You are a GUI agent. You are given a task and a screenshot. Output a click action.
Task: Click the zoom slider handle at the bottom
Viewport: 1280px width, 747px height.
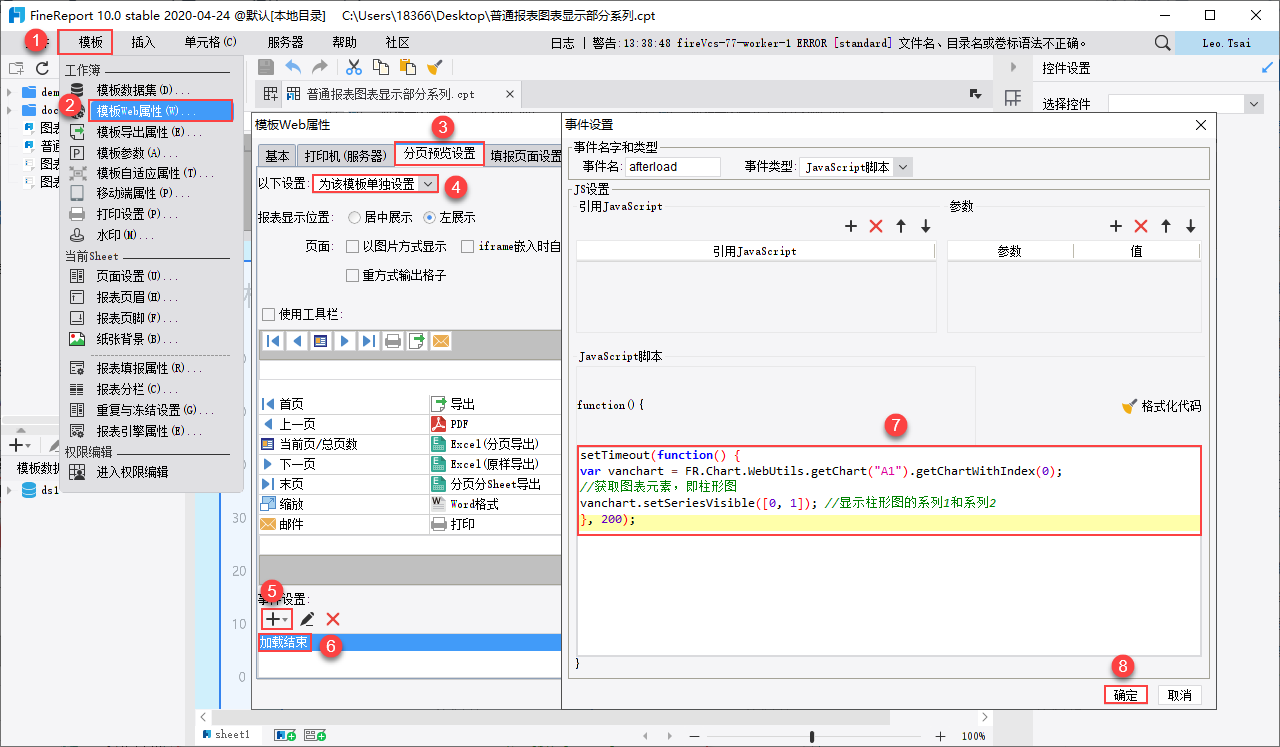[811, 736]
